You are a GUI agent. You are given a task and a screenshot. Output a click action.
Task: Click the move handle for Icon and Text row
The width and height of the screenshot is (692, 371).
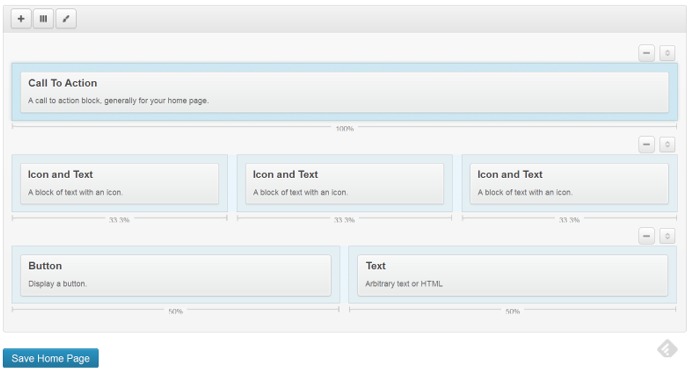667,144
